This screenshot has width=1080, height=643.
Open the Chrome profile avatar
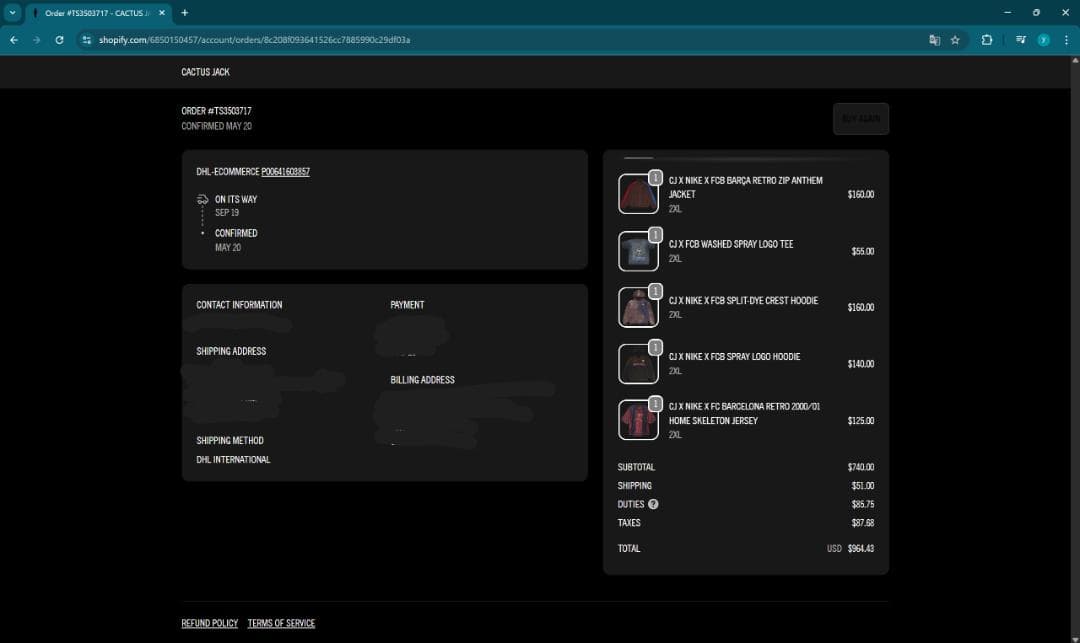pyautogui.click(x=1043, y=40)
